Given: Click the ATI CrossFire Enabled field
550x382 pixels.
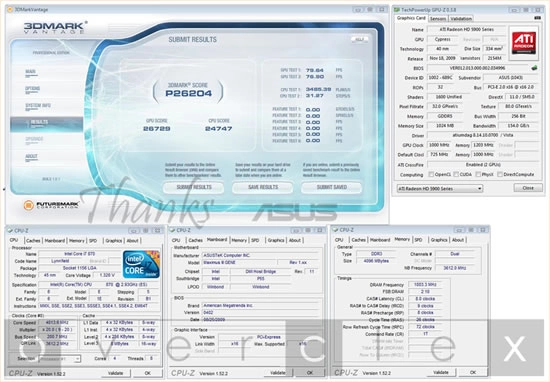Looking at the screenshot, I should pos(483,165).
